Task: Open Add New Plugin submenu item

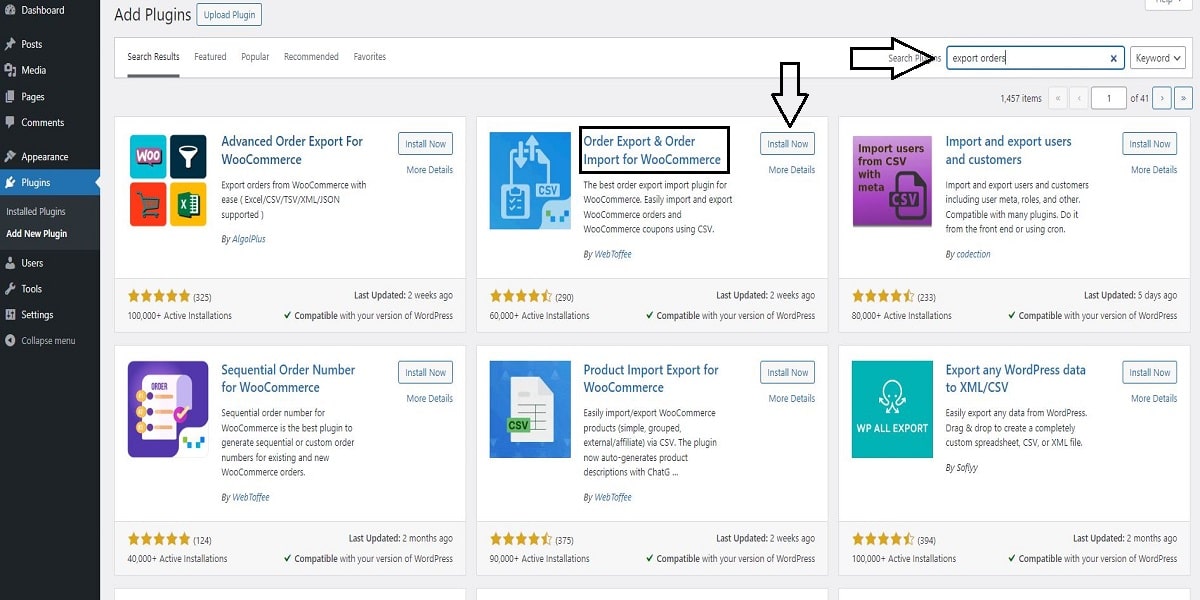Action: pos(37,234)
